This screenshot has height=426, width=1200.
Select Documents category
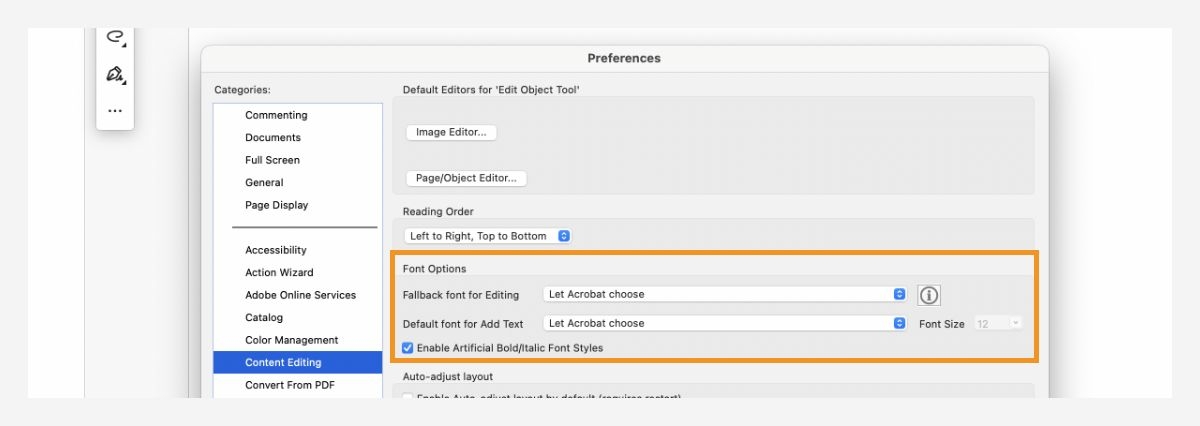point(273,138)
